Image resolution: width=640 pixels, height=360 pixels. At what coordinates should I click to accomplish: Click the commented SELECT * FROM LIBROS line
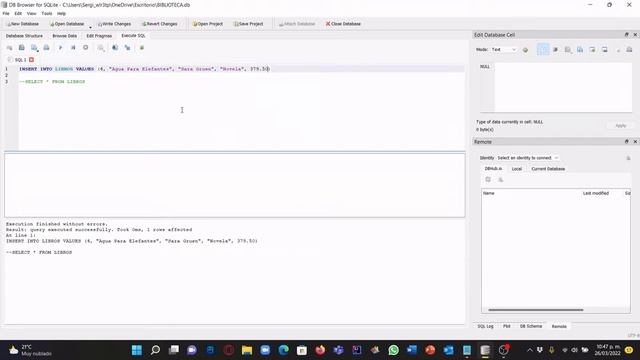[52, 82]
